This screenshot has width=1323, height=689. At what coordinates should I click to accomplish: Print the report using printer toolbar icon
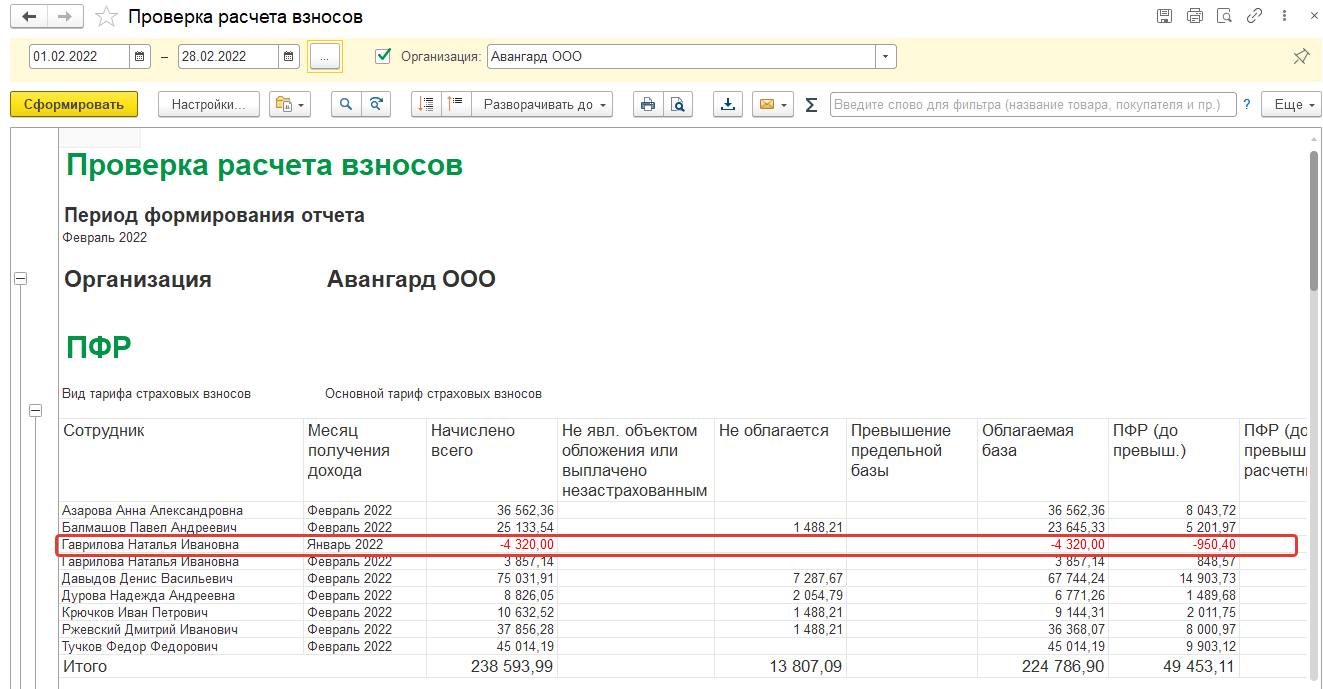click(x=648, y=104)
